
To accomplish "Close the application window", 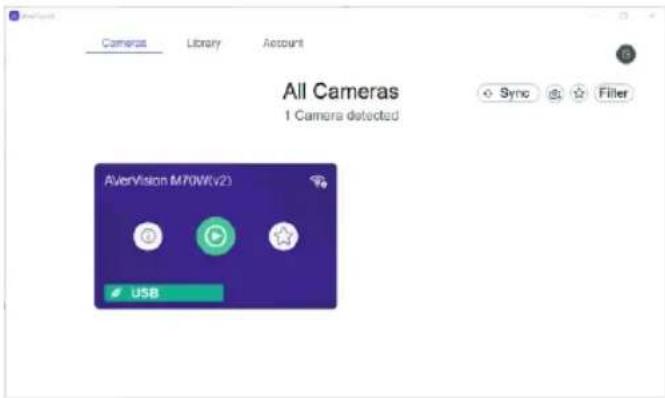I will [x=652, y=16].
